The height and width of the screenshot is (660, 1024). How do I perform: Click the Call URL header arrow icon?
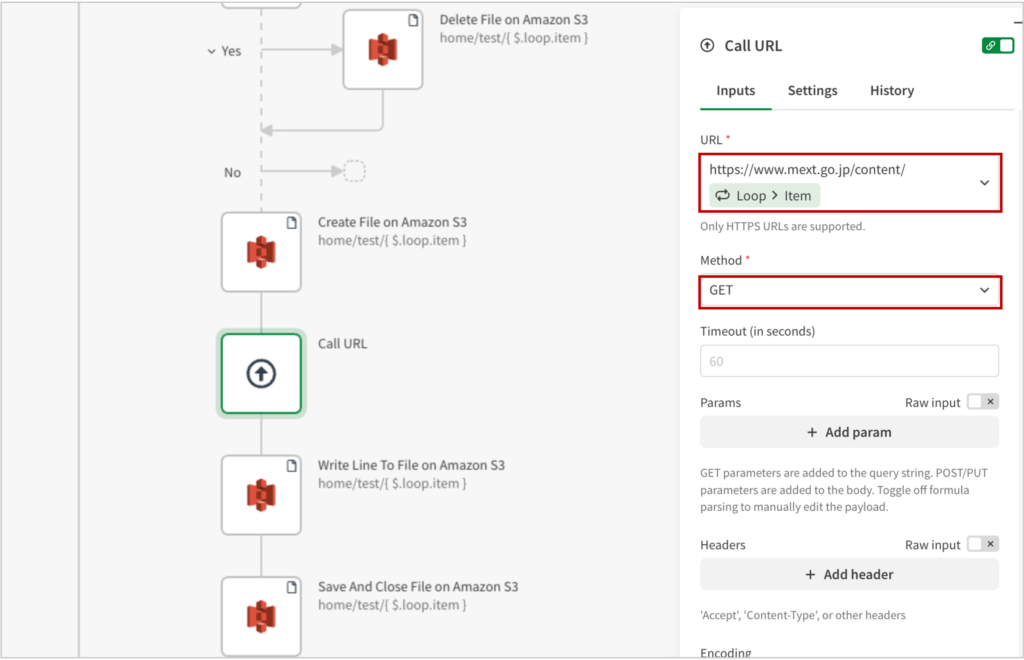[x=707, y=46]
